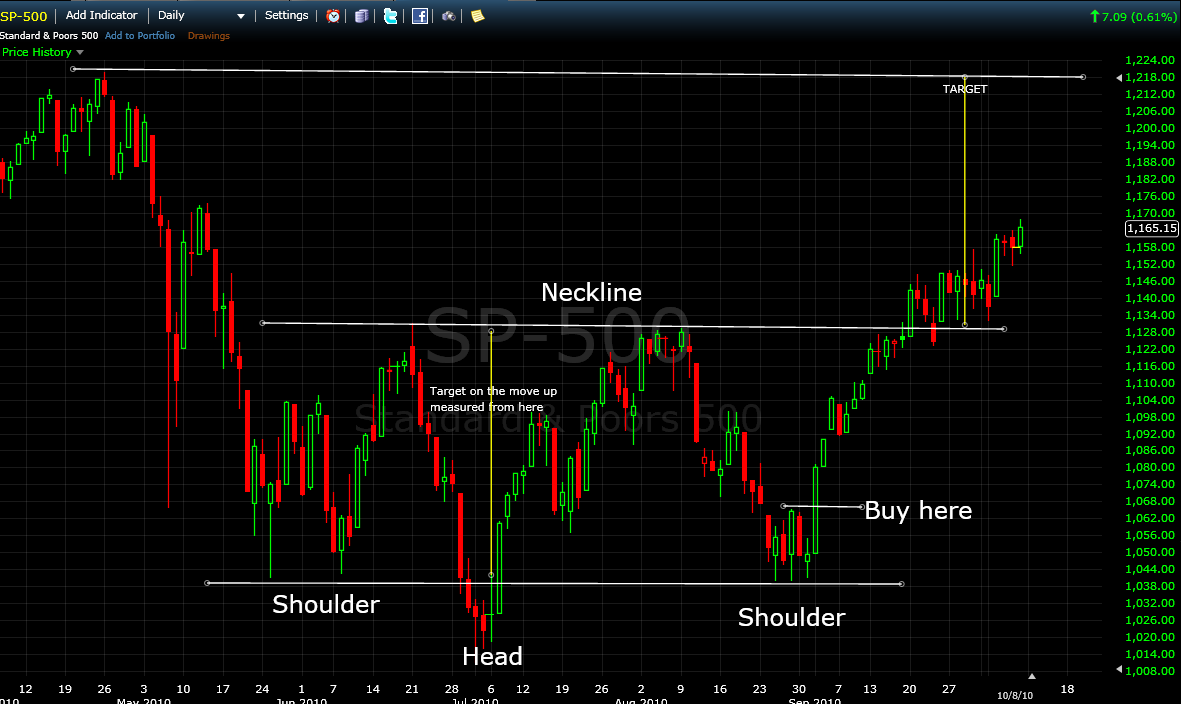This screenshot has width=1181, height=704.
Task: Expand the Price History dropdown arrow
Action: (80, 53)
